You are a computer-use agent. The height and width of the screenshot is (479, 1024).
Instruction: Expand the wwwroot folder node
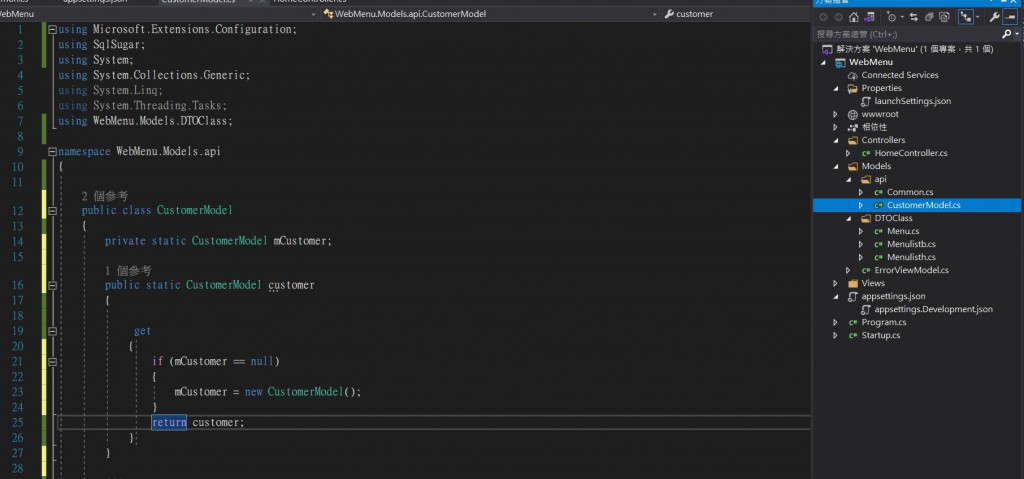[835, 114]
